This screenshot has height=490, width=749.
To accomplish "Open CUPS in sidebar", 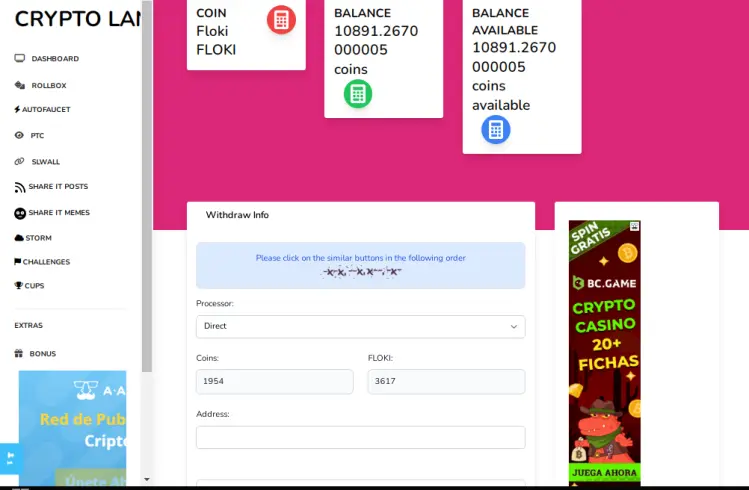I will 34,286.
